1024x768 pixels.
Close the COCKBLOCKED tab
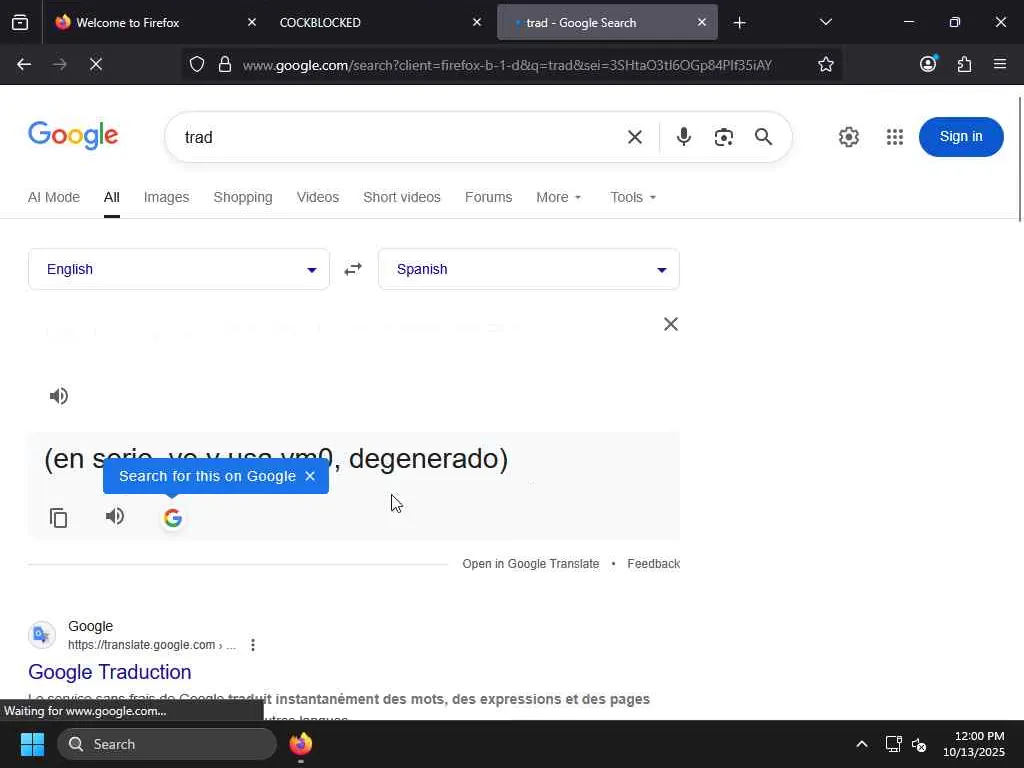tap(477, 23)
